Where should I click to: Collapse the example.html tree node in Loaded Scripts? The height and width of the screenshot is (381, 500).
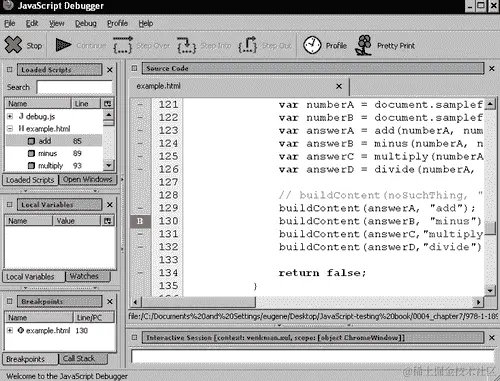point(10,128)
